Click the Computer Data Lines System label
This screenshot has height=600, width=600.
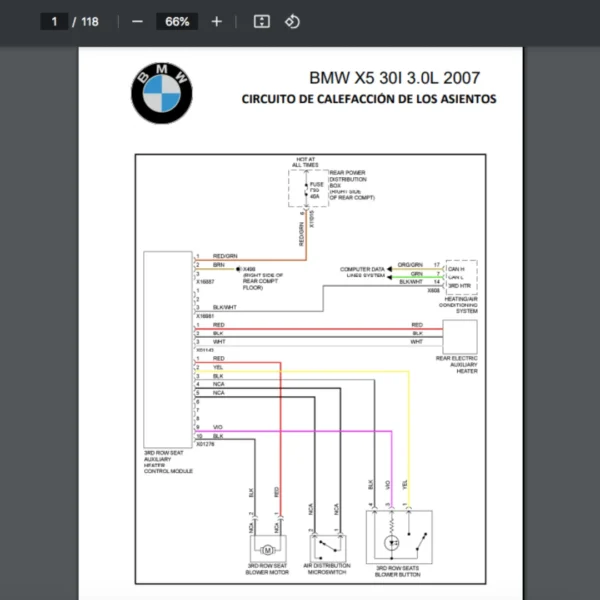click(x=362, y=272)
